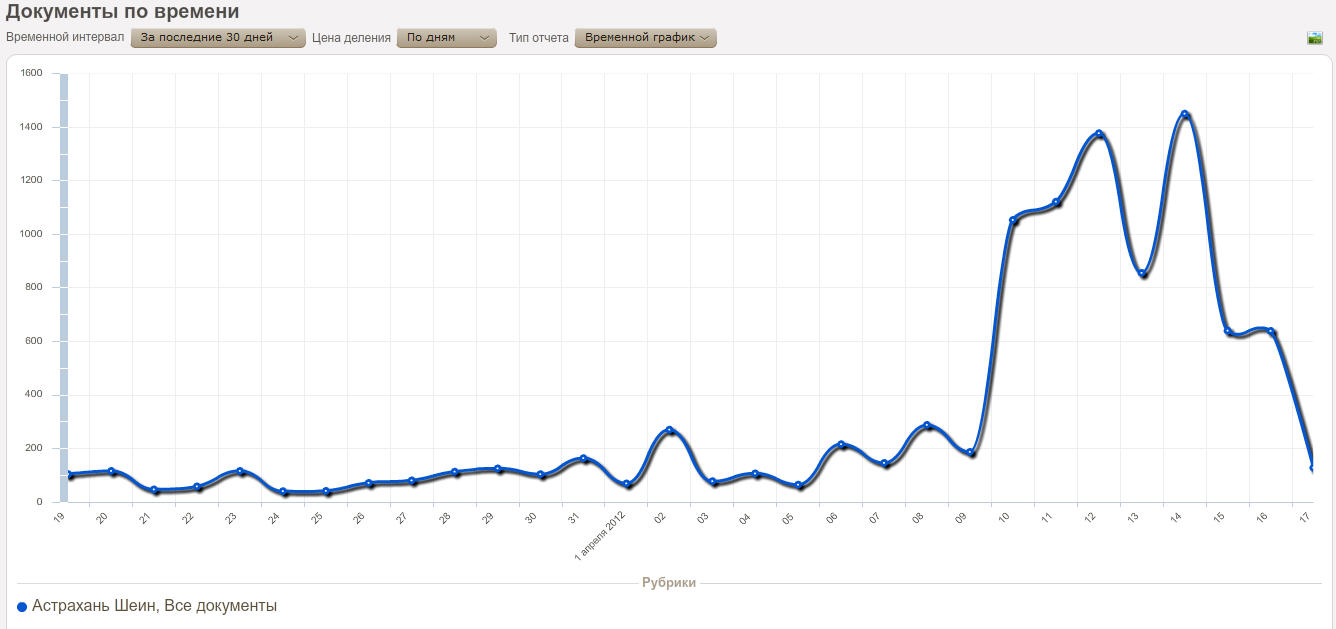Click the data point at day 23
The image size is (1336, 629).
click(240, 471)
